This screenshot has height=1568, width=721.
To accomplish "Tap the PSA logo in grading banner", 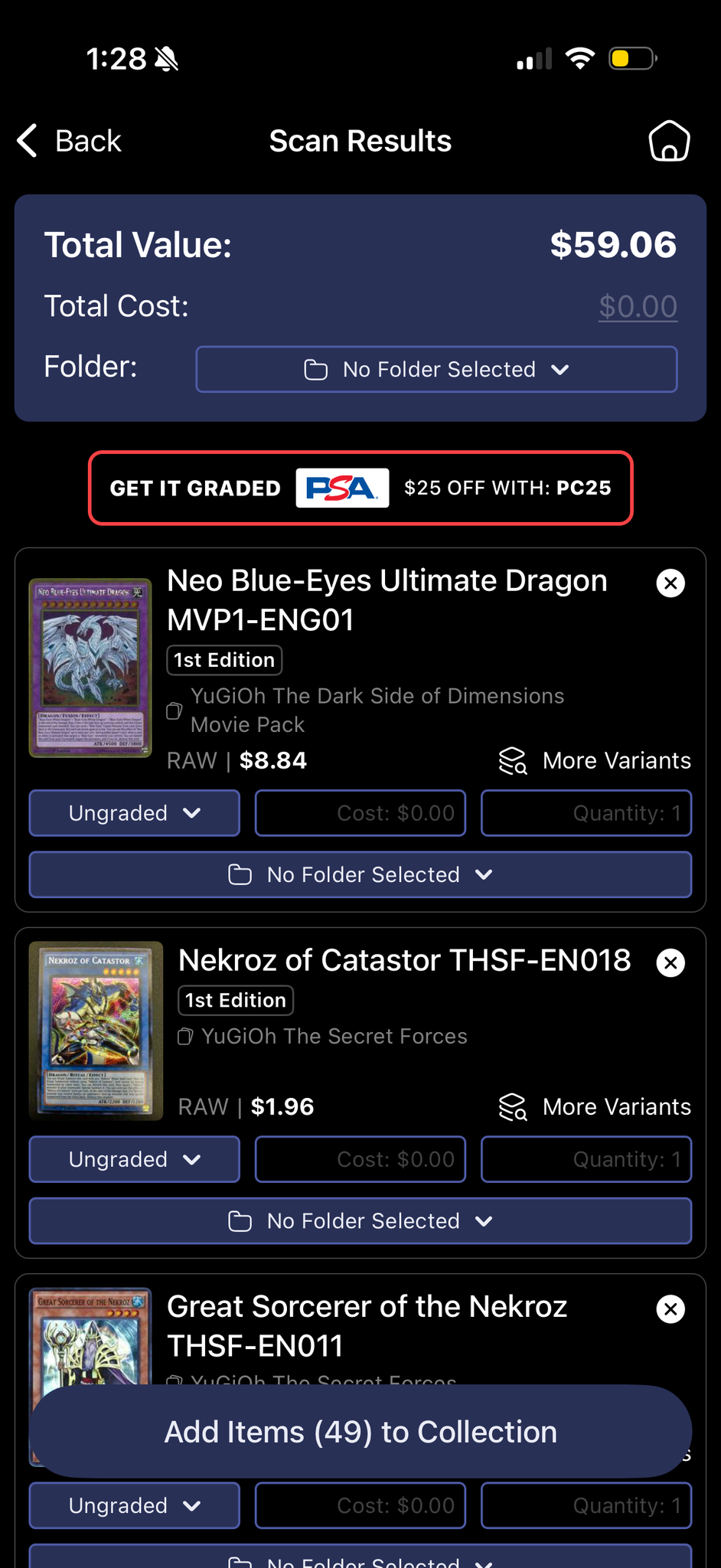I will tap(342, 488).
